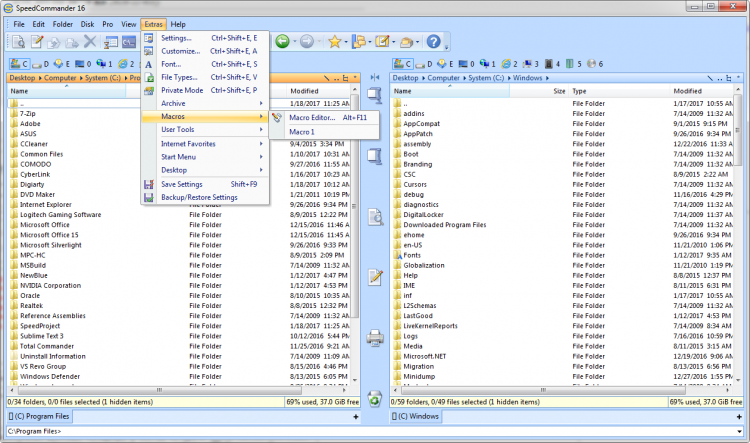This screenshot has height=443, width=750.
Task: Open location 3 in right panel drive bar
Action: point(530,64)
